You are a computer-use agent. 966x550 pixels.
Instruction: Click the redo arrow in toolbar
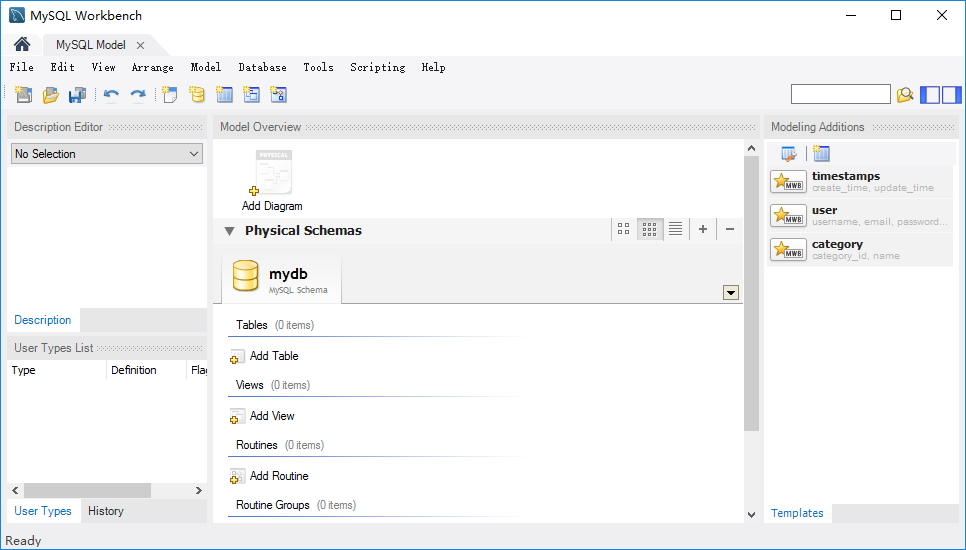[x=138, y=95]
